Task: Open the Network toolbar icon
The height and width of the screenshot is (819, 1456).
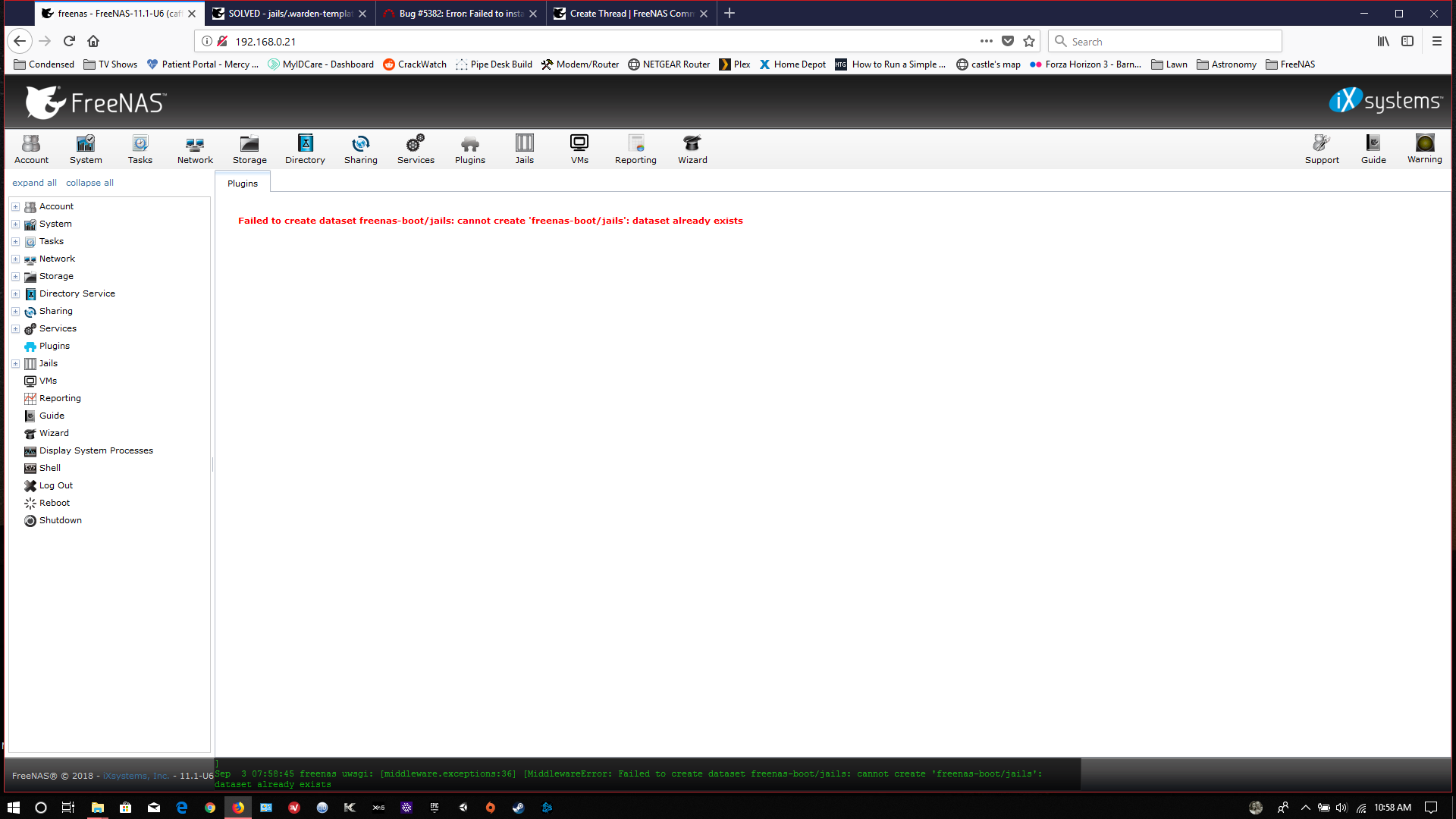Action: (x=195, y=149)
